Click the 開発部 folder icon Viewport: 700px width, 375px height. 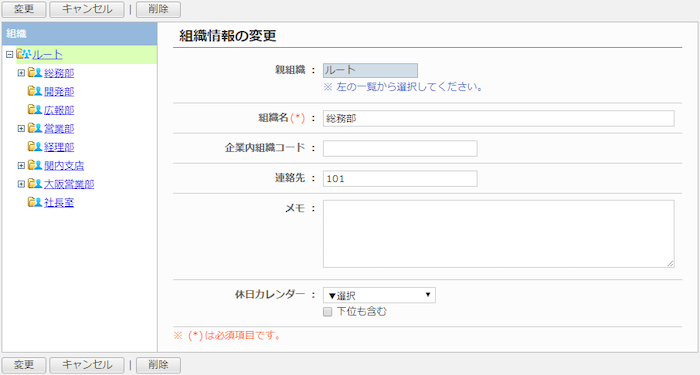35,91
